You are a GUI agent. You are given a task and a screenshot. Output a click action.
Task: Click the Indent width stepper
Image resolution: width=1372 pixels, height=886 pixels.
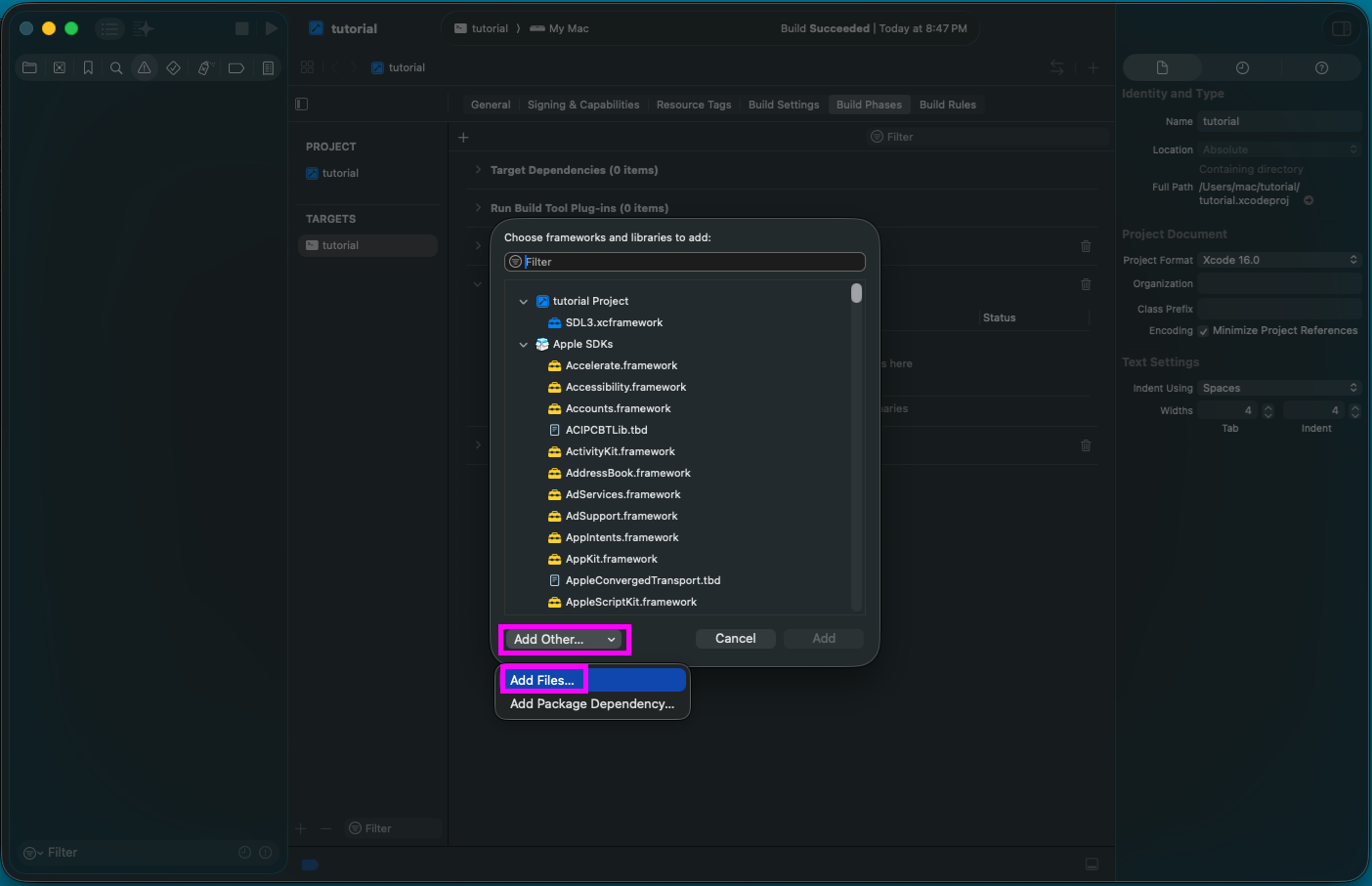pyautogui.click(x=1355, y=411)
